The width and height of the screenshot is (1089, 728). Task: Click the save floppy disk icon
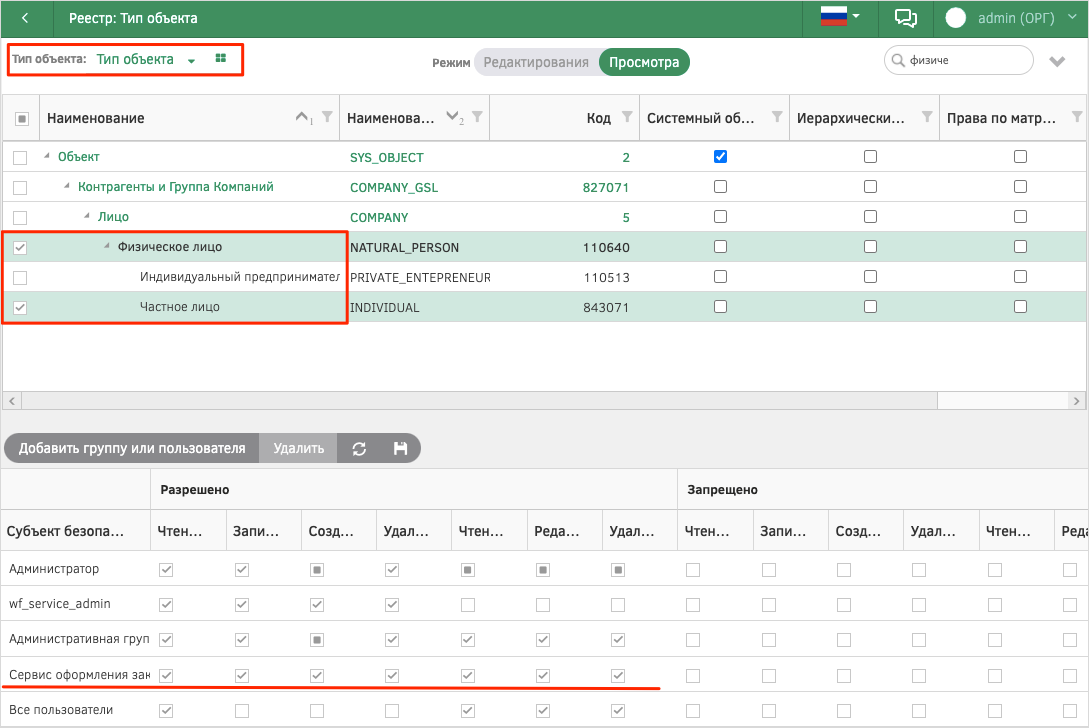[x=400, y=449]
